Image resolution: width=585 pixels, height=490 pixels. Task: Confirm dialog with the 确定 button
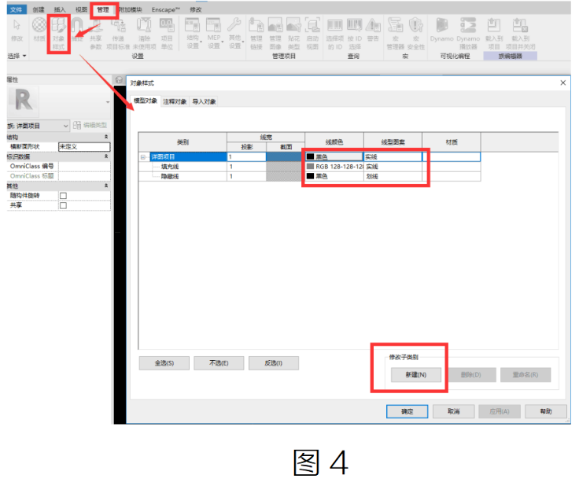pyautogui.click(x=407, y=412)
